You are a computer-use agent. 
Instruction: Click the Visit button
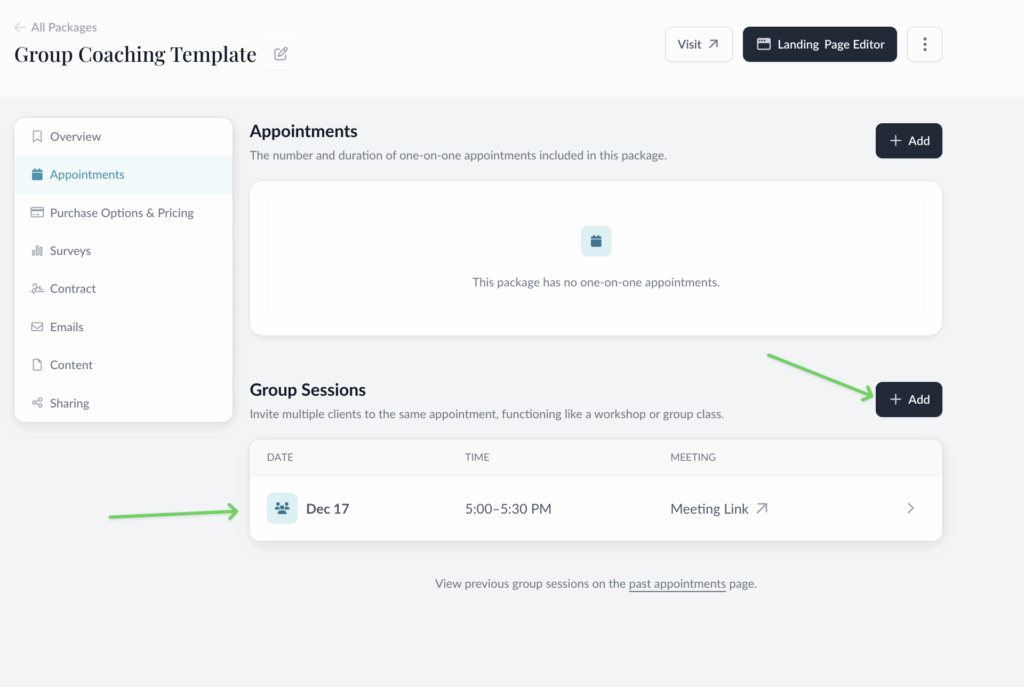[698, 44]
